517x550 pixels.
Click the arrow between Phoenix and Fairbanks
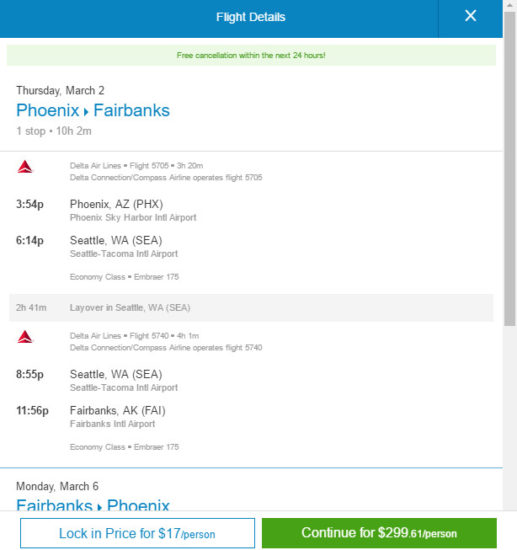point(86,112)
